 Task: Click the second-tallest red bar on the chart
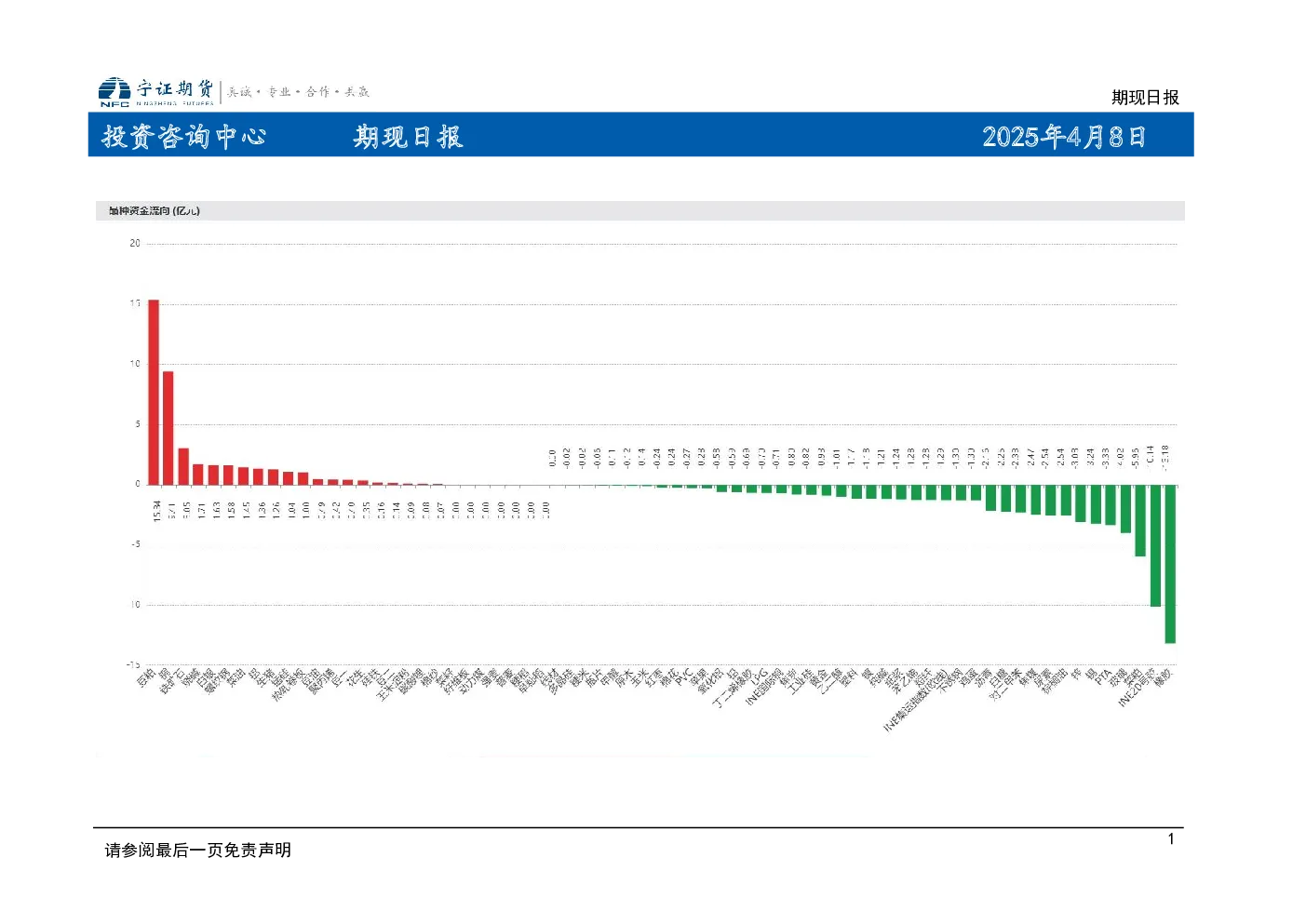168,428
